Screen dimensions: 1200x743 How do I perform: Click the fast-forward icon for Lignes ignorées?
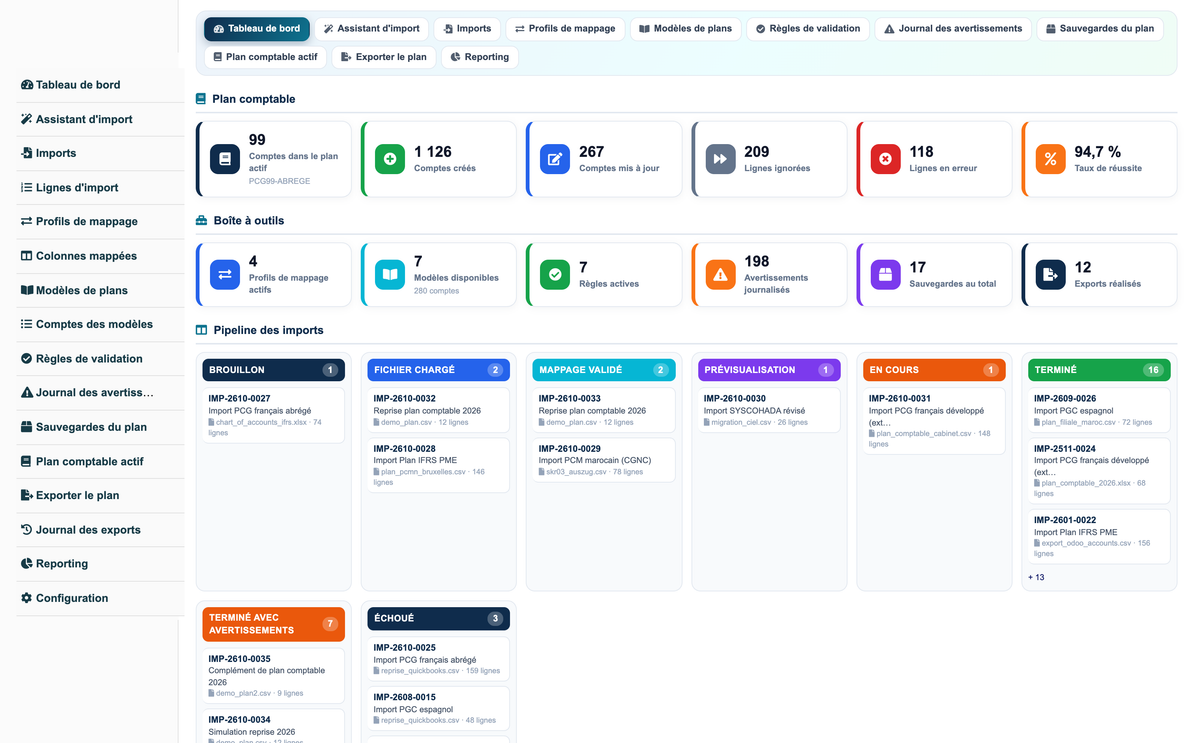pyautogui.click(x=720, y=159)
